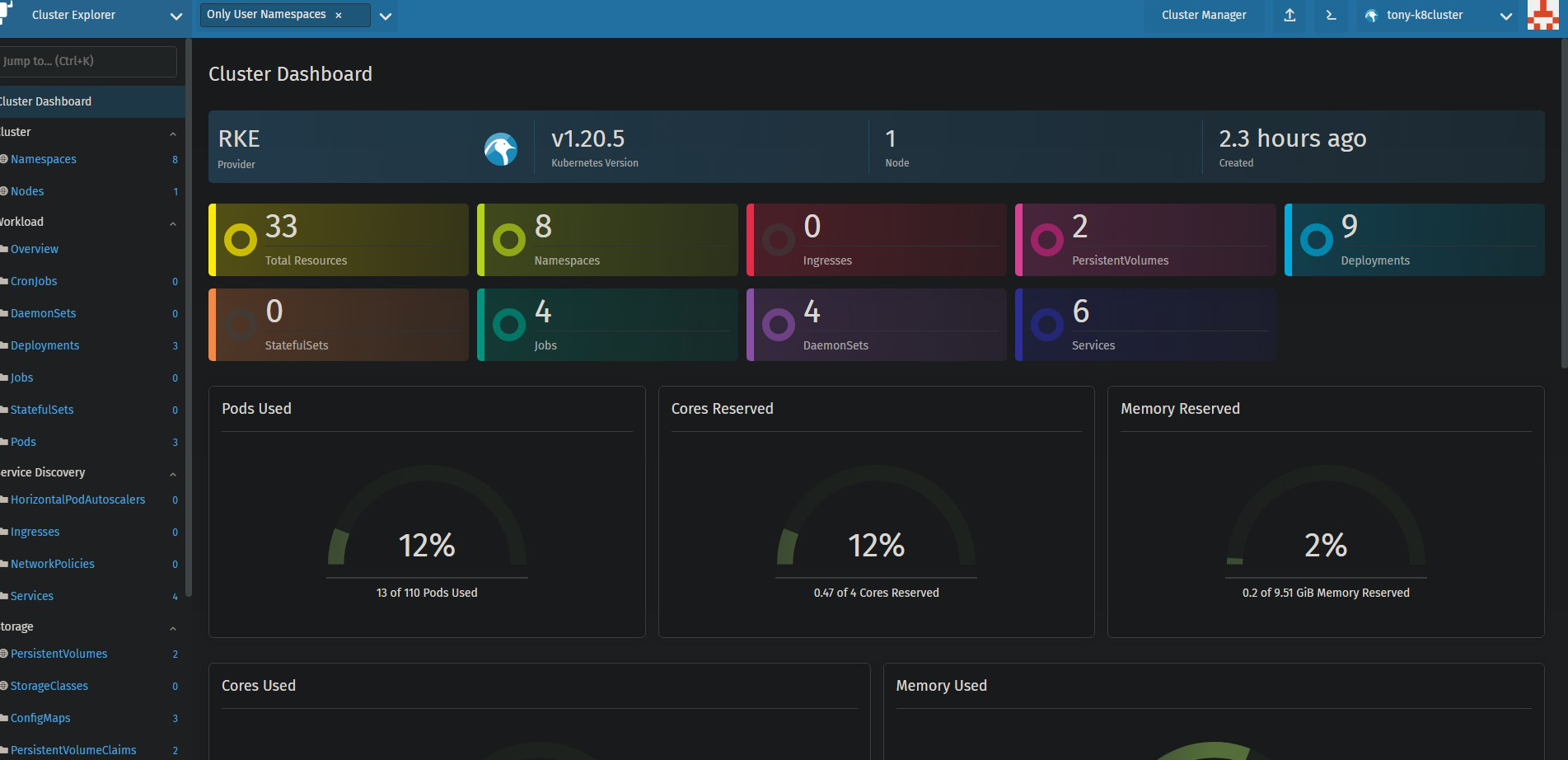
Task: Open PersistentVolumes in the sidebar
Action: coord(59,654)
